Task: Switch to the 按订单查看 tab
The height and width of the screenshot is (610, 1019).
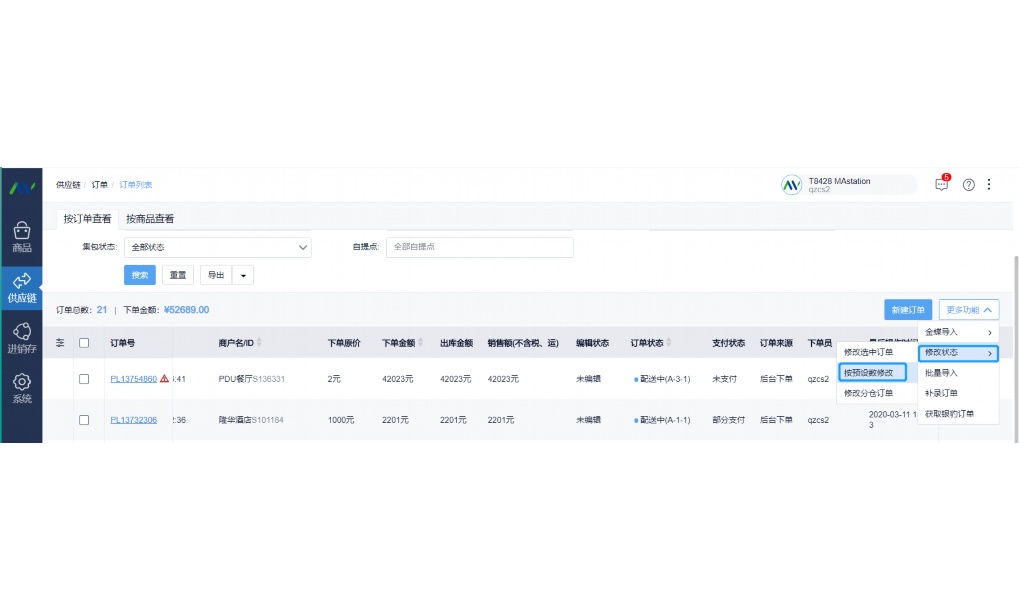Action: point(87,219)
